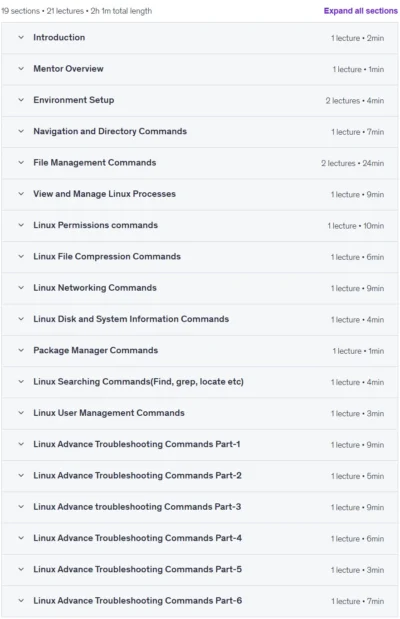Expand the Introduction section chevron
The width and height of the screenshot is (400, 619).
pos(21,38)
